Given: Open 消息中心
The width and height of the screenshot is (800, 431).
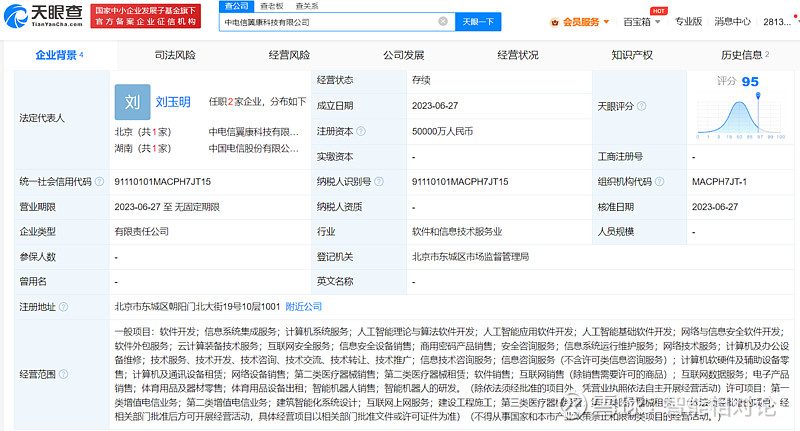Looking at the screenshot, I should point(732,21).
